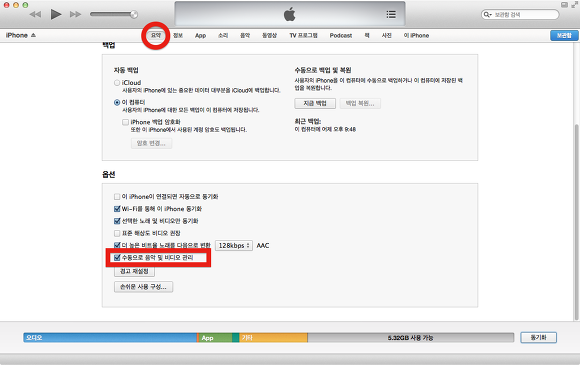The width and height of the screenshot is (580, 365).
Task: Click the eject icon next to iPhone
Action: [x=33, y=35]
